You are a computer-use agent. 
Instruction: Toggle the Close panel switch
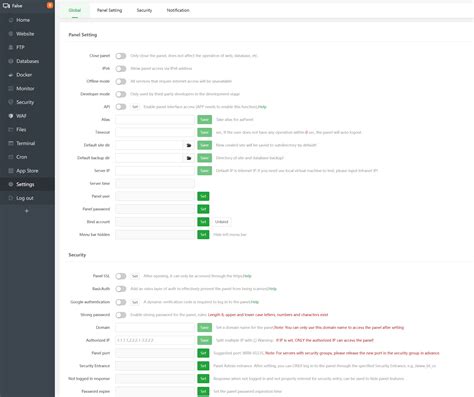click(x=121, y=56)
